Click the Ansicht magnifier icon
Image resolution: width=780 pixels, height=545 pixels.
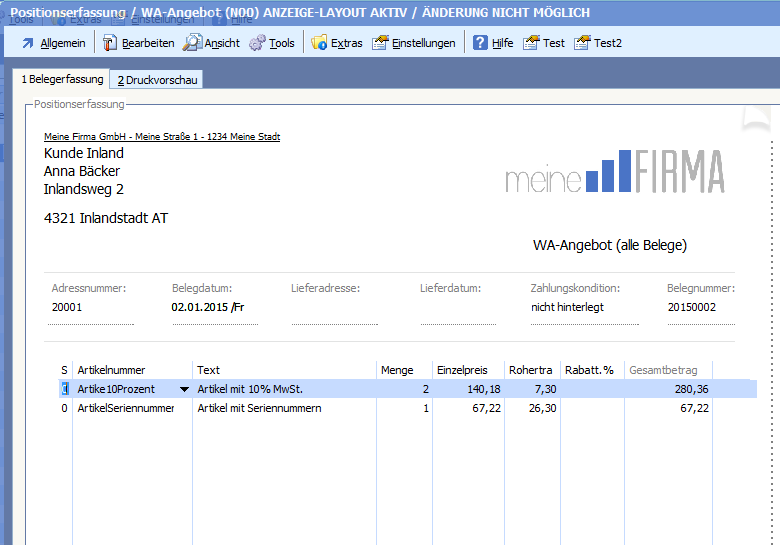click(192, 43)
